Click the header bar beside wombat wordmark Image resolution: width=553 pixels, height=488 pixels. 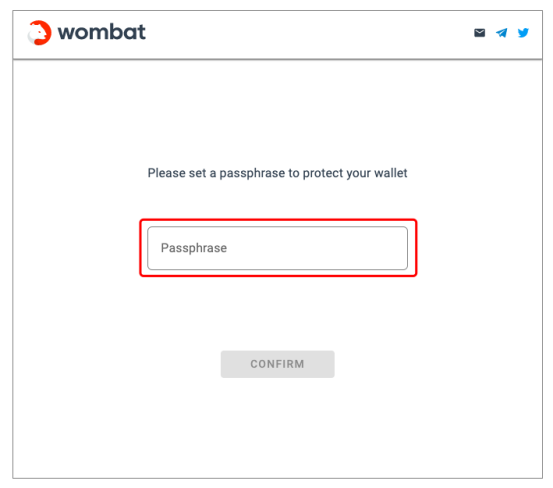[307, 35]
